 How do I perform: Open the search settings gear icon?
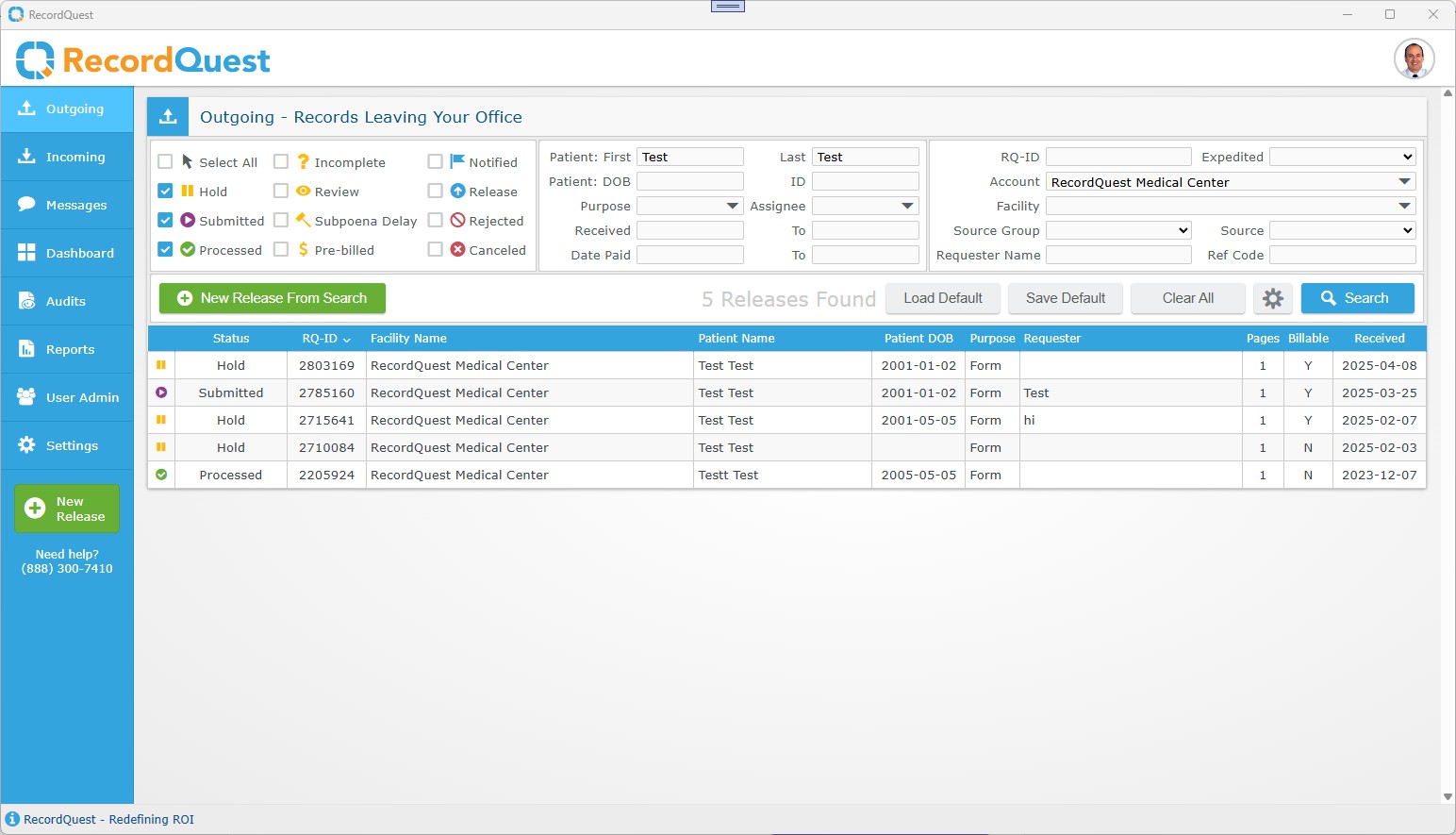pos(1273,298)
